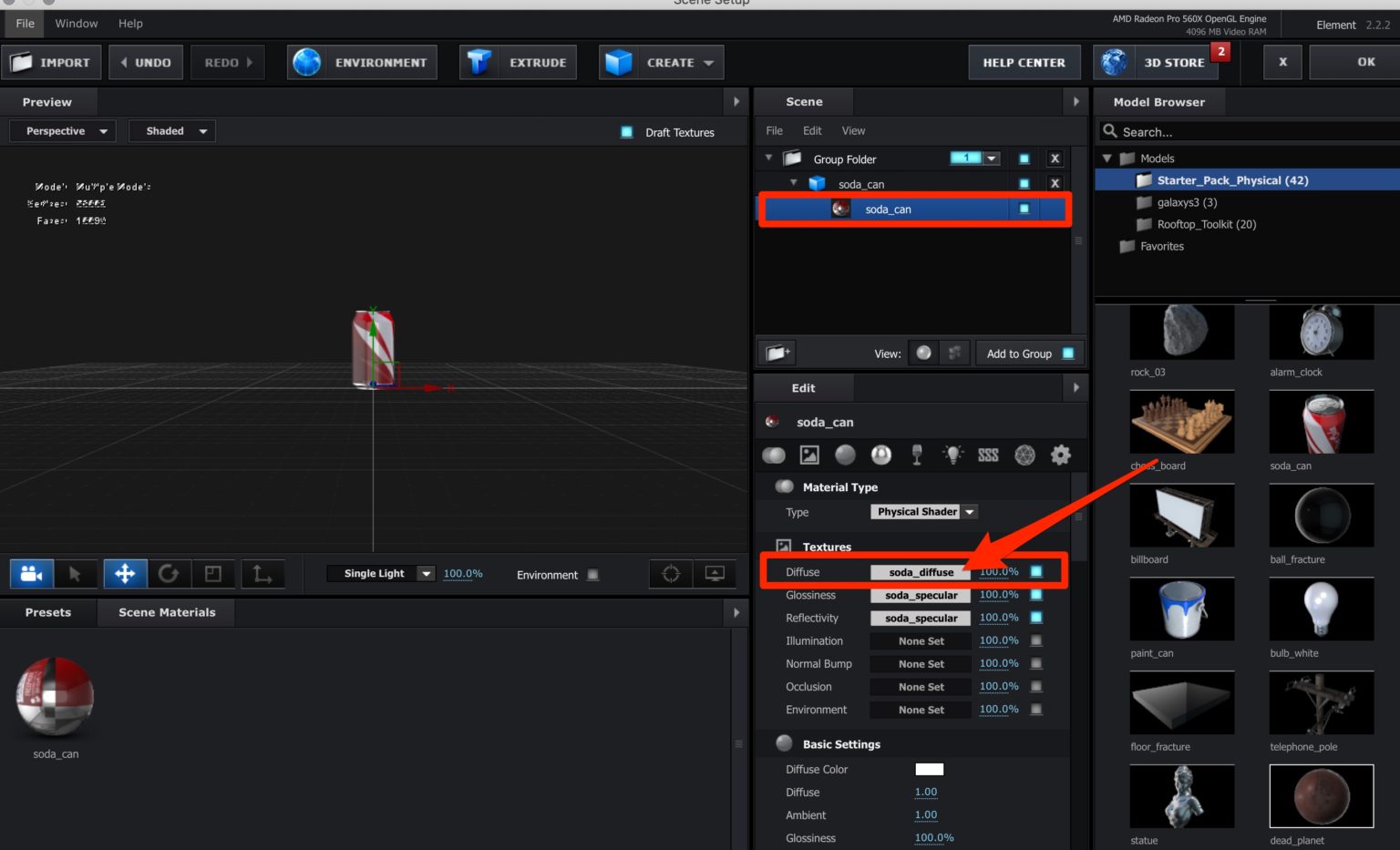Select the Extrude tool

(517, 62)
